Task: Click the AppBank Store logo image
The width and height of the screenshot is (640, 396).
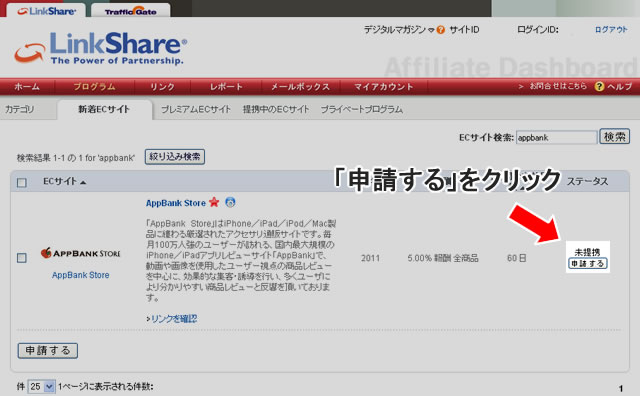Action: (x=80, y=253)
